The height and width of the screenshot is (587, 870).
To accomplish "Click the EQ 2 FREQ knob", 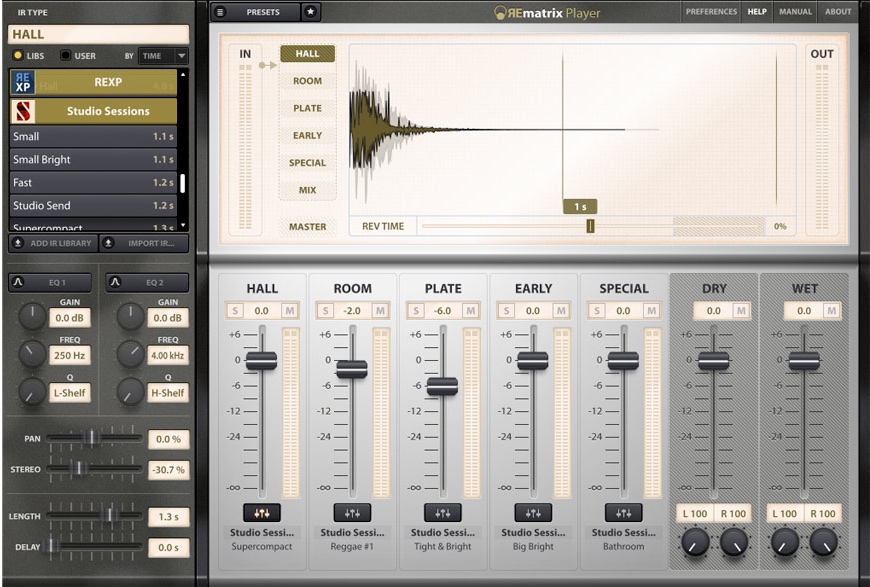I will tap(130, 354).
